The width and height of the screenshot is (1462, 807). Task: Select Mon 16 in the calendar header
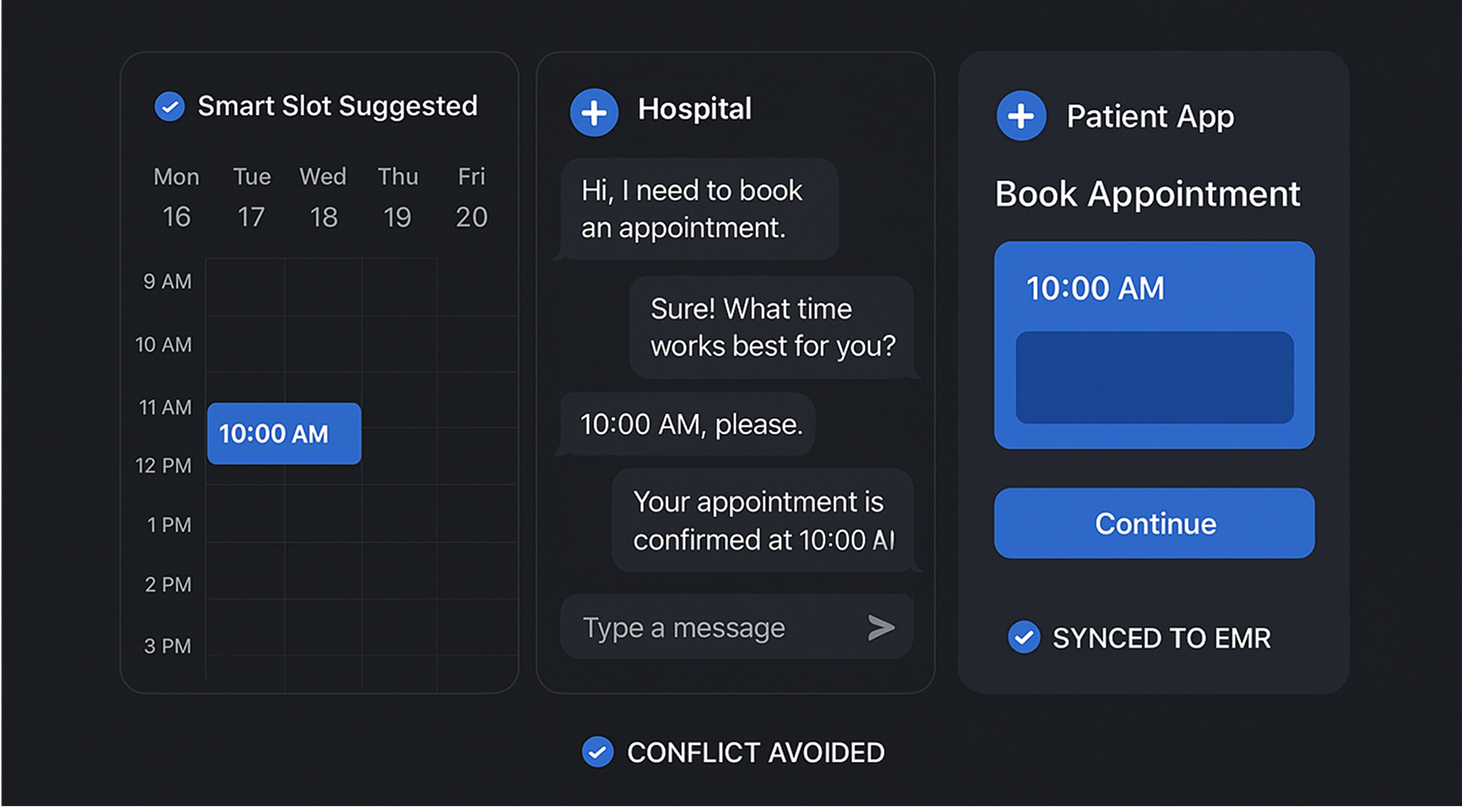pos(177,197)
